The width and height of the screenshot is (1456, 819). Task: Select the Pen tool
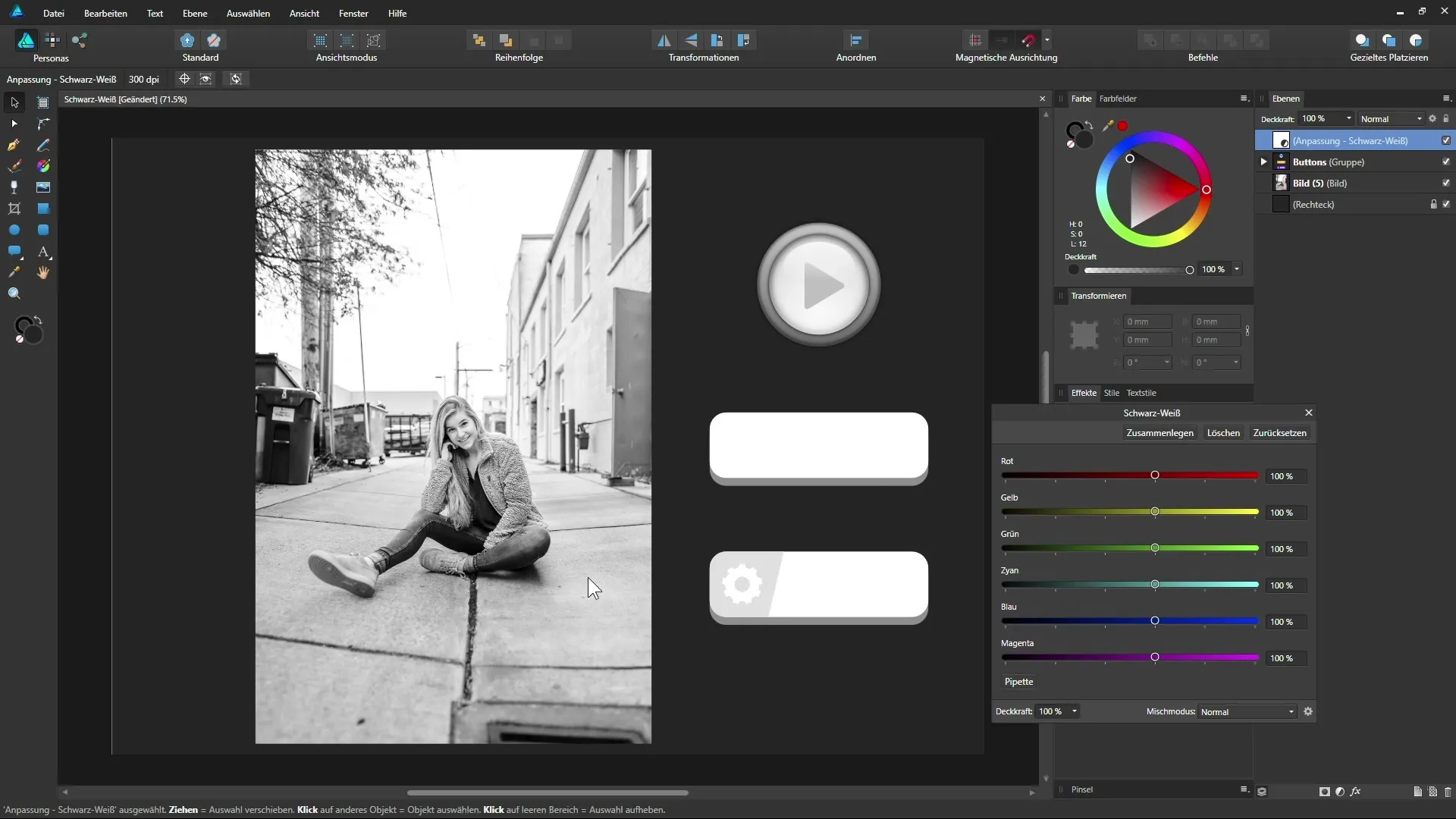[14, 145]
